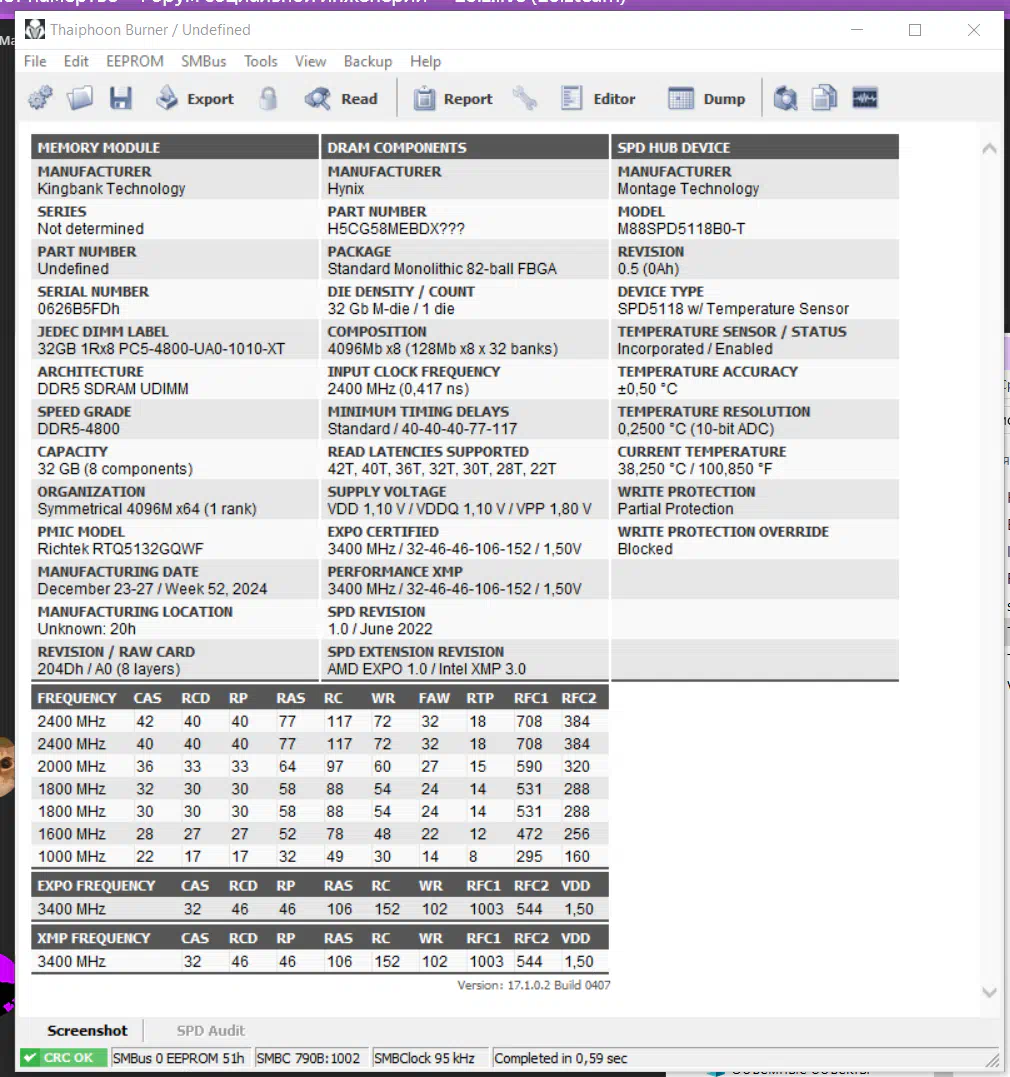
Task: Select the Blocked write protection override value
Action: click(644, 549)
